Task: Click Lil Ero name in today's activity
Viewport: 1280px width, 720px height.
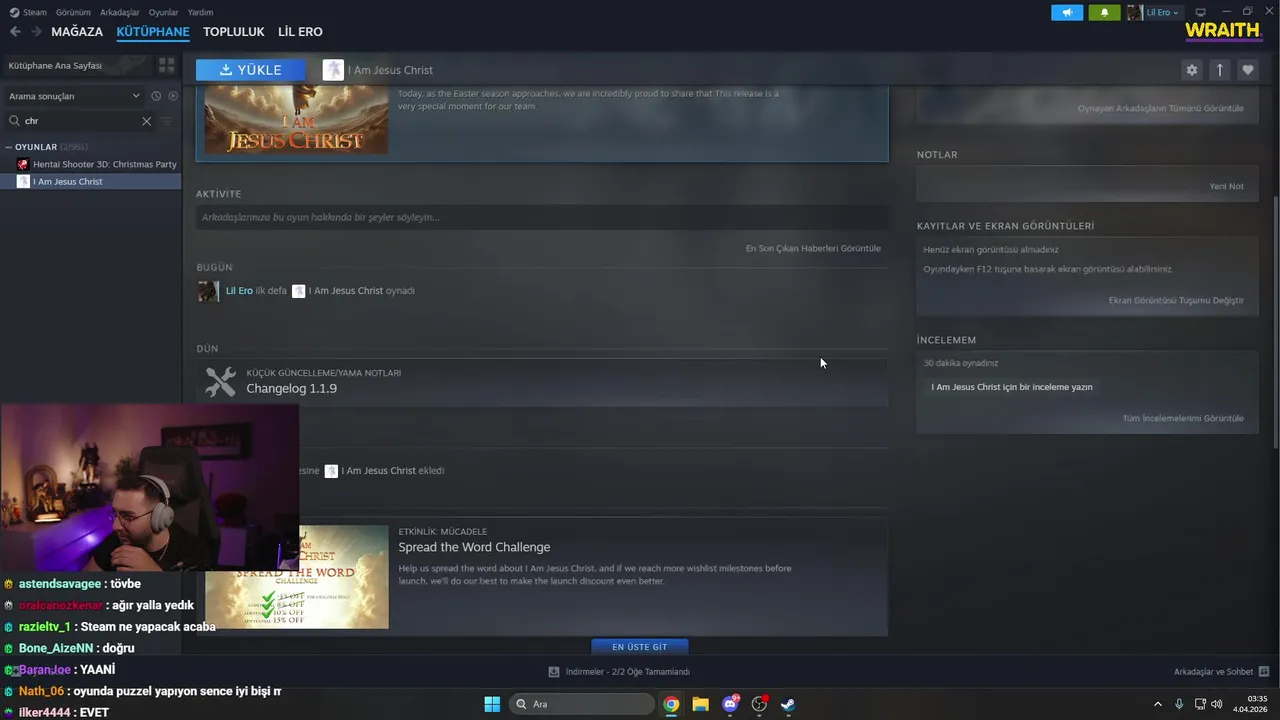Action: [x=239, y=291]
